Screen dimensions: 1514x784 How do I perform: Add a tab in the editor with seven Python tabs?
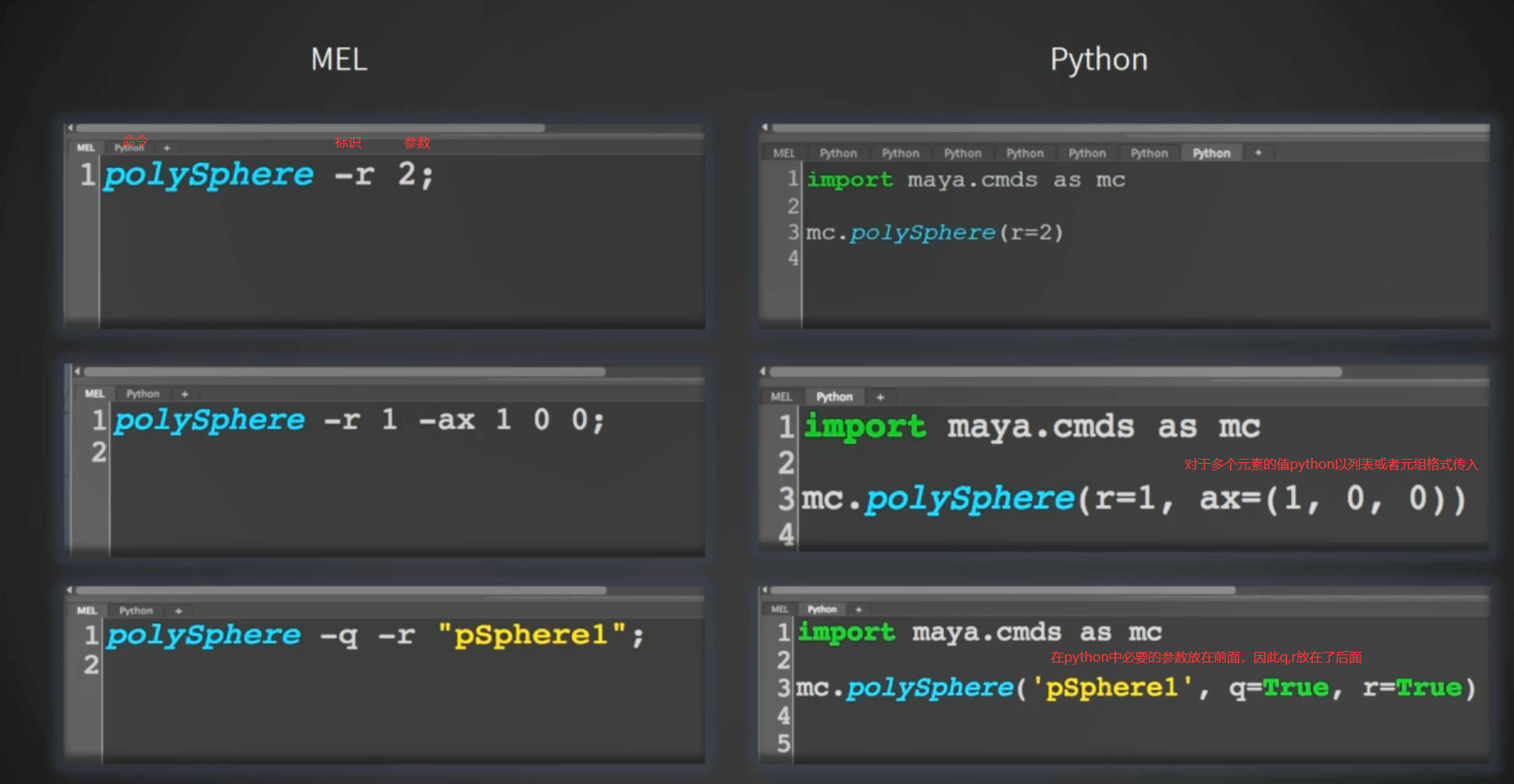[1258, 153]
